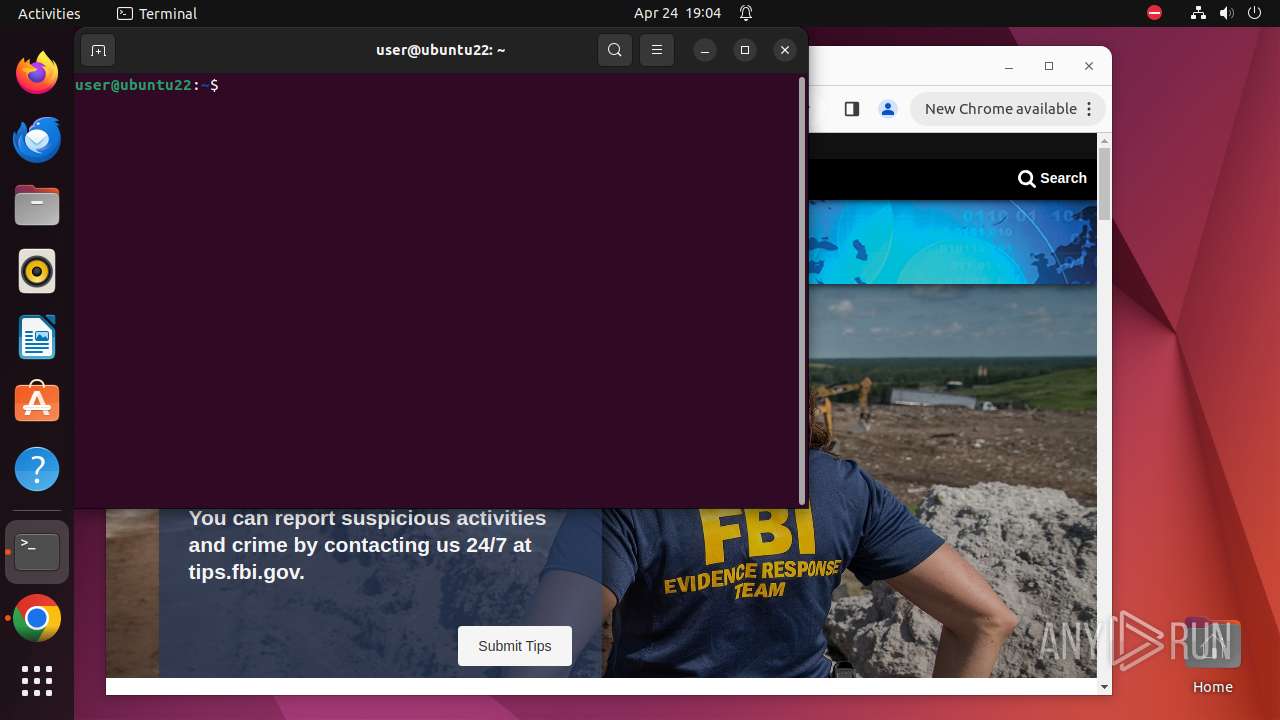Open the Help dock icon
Image resolution: width=1280 pixels, height=720 pixels.
coord(37,469)
